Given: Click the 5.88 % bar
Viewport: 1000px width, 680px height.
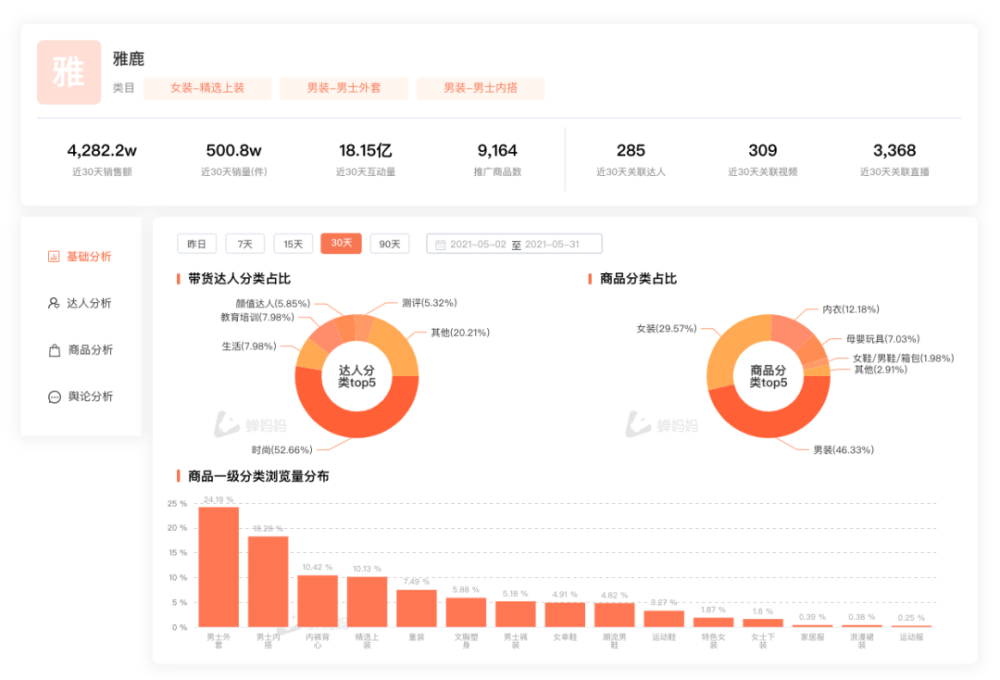Looking at the screenshot, I should [x=466, y=612].
